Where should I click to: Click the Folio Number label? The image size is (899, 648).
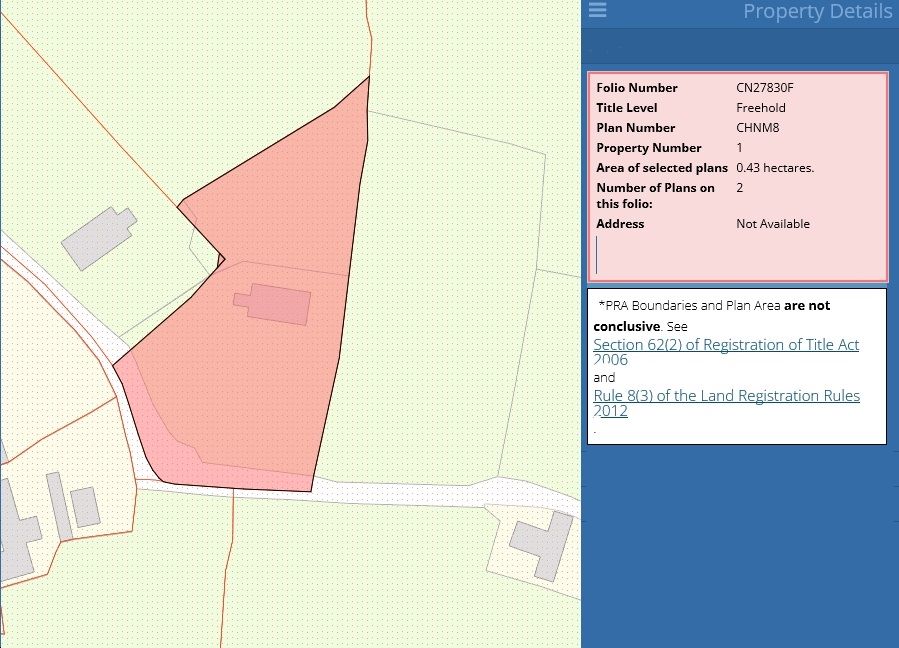[x=636, y=88]
